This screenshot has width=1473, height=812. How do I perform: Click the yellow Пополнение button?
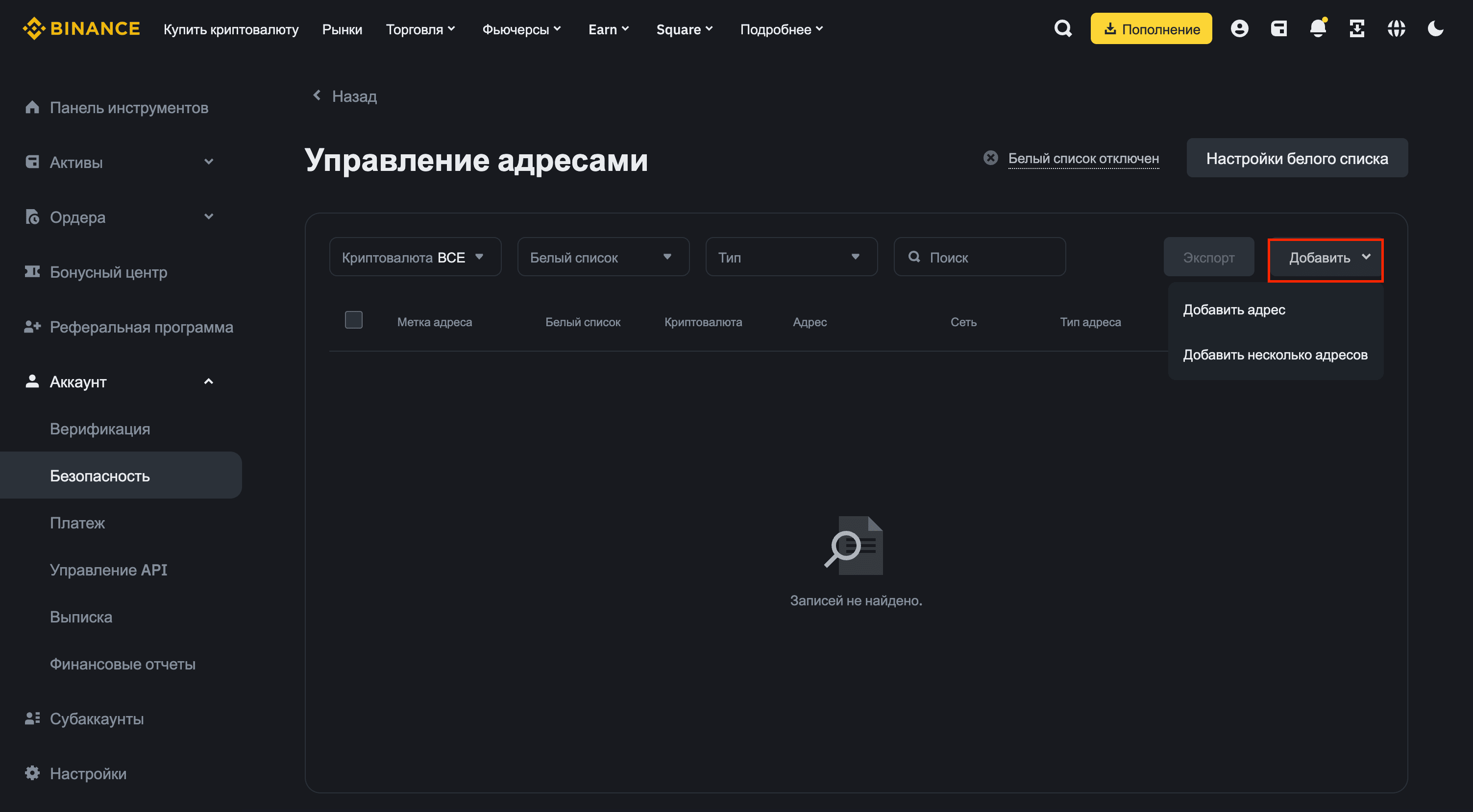click(x=1151, y=28)
